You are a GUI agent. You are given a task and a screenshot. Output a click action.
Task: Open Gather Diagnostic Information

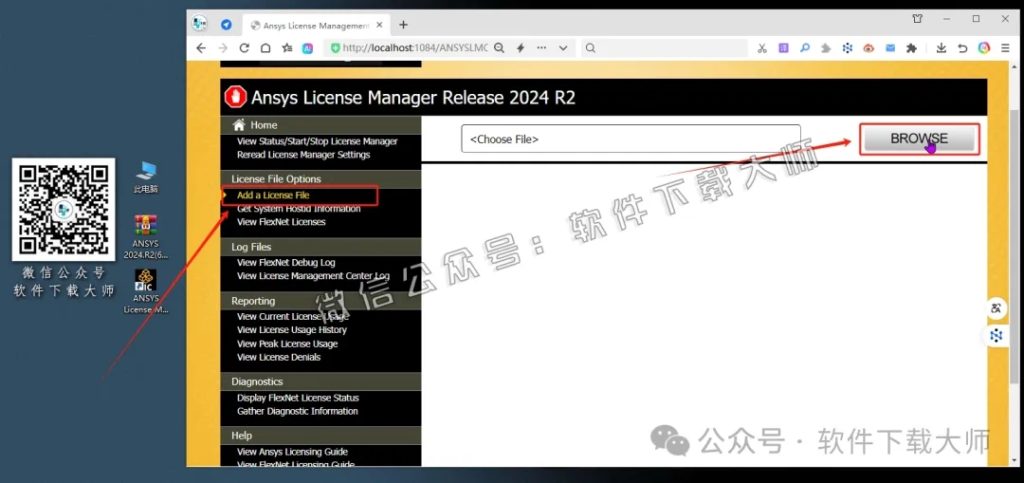tap(298, 411)
